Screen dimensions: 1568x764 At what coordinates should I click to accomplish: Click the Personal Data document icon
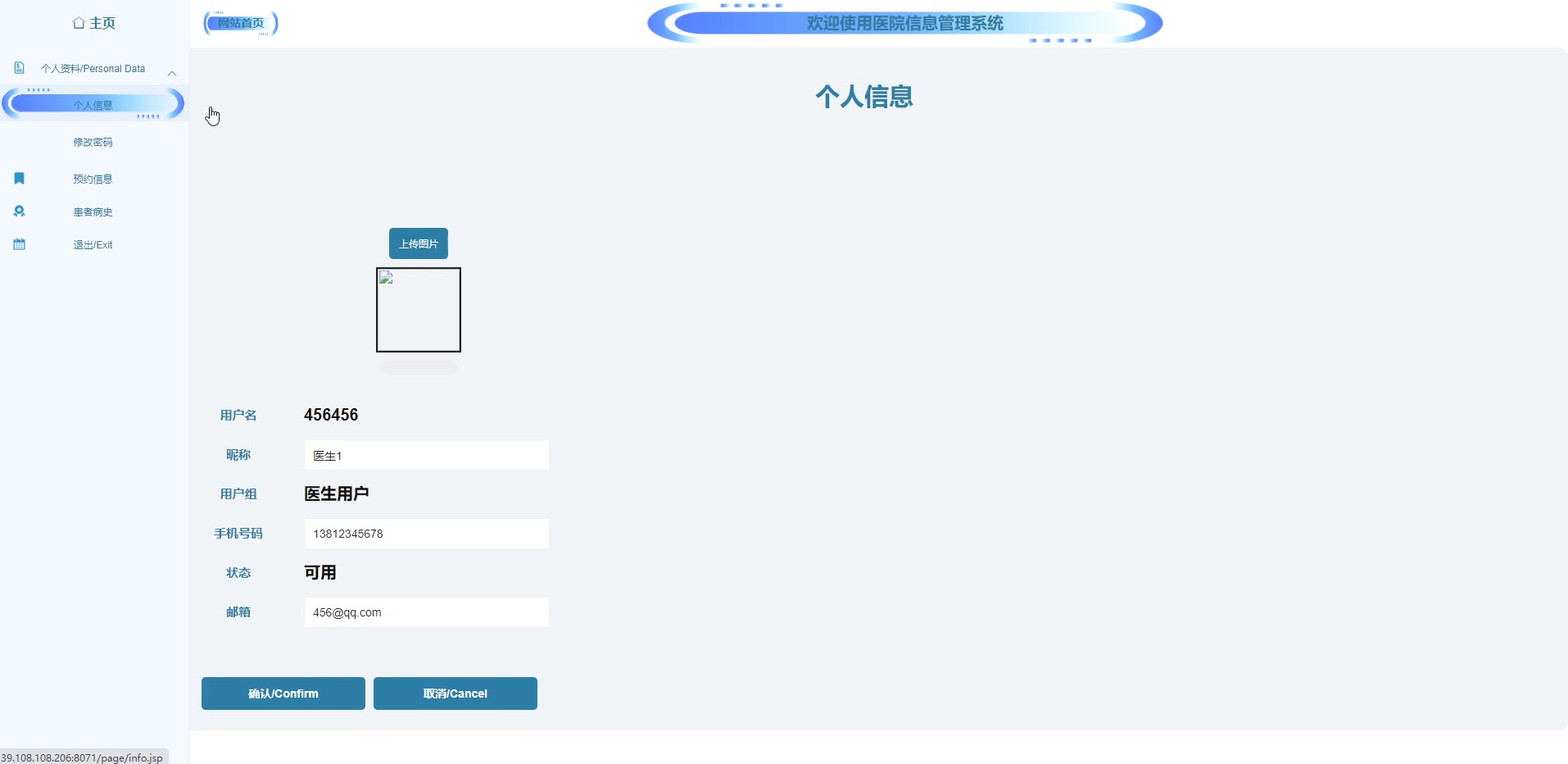coord(19,68)
